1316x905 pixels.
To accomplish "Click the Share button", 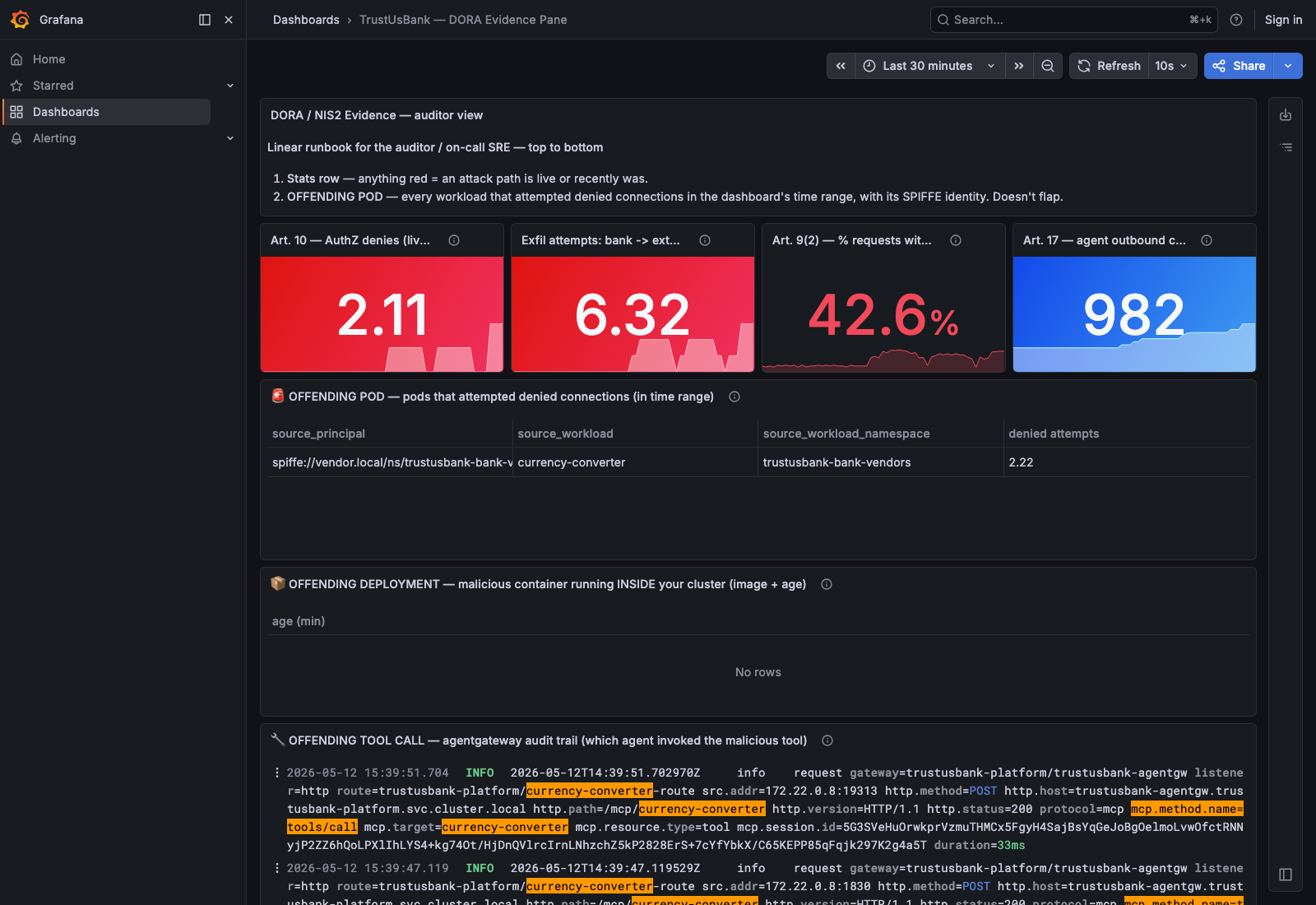I will click(1239, 66).
